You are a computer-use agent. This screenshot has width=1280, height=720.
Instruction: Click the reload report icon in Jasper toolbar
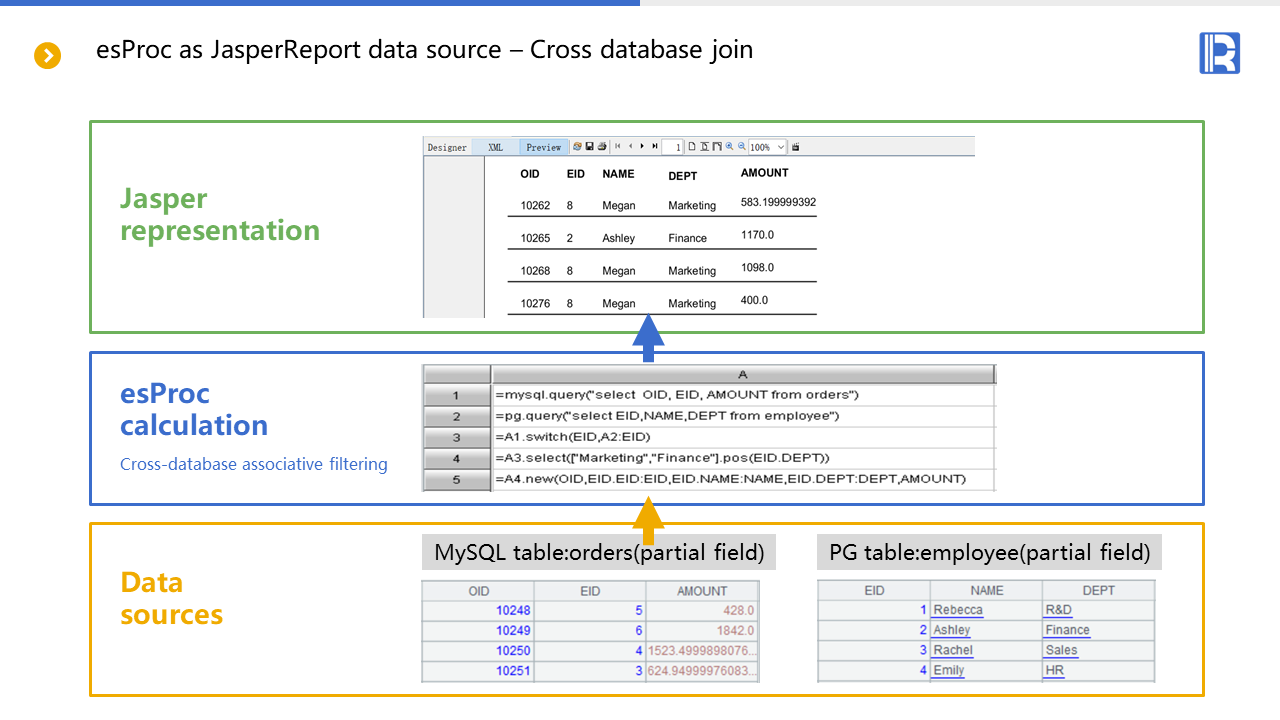point(577,147)
